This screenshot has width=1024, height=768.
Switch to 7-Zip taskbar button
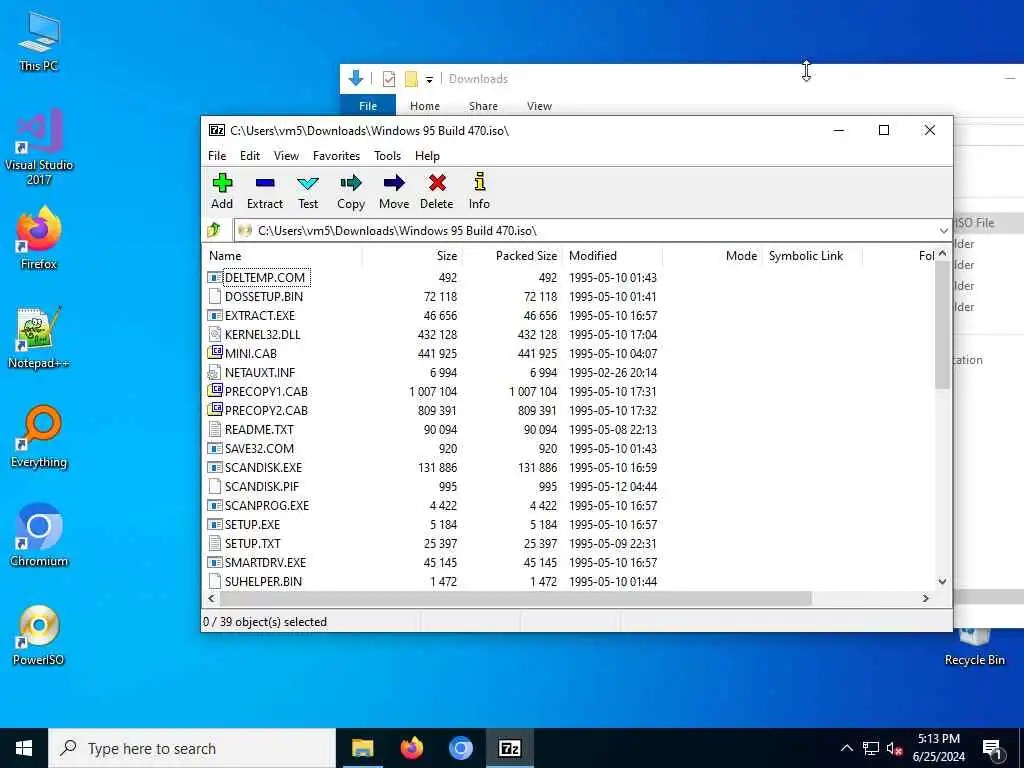[509, 748]
